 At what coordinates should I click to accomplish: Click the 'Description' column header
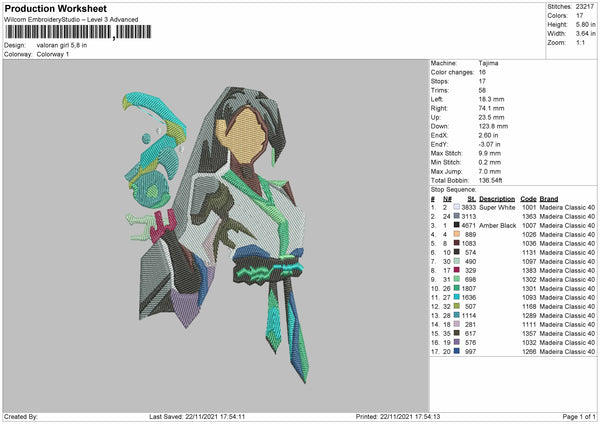497,199
